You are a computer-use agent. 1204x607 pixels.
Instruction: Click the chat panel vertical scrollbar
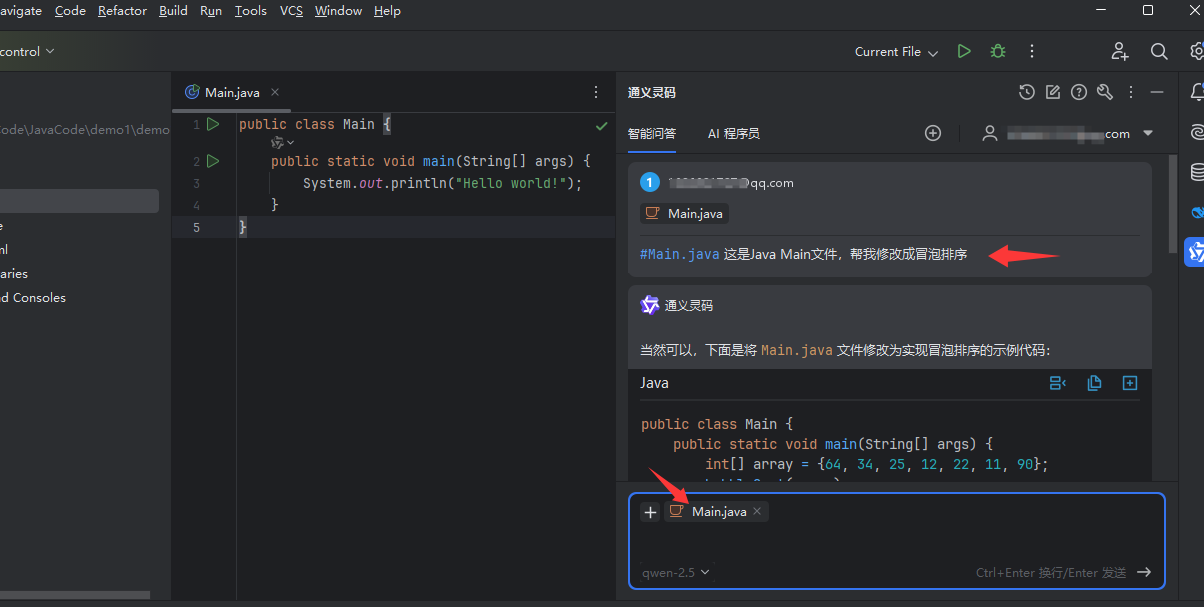[1173, 204]
